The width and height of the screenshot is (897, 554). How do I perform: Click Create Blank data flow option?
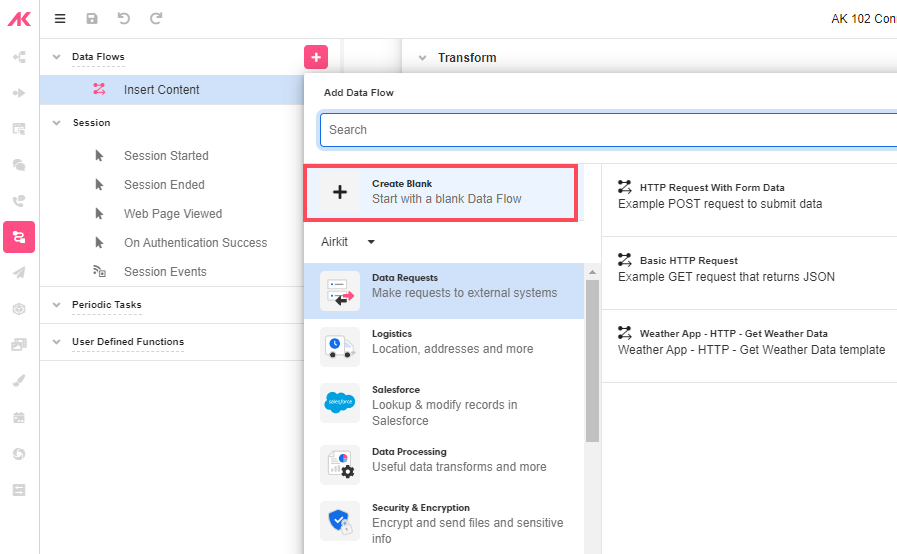440,192
